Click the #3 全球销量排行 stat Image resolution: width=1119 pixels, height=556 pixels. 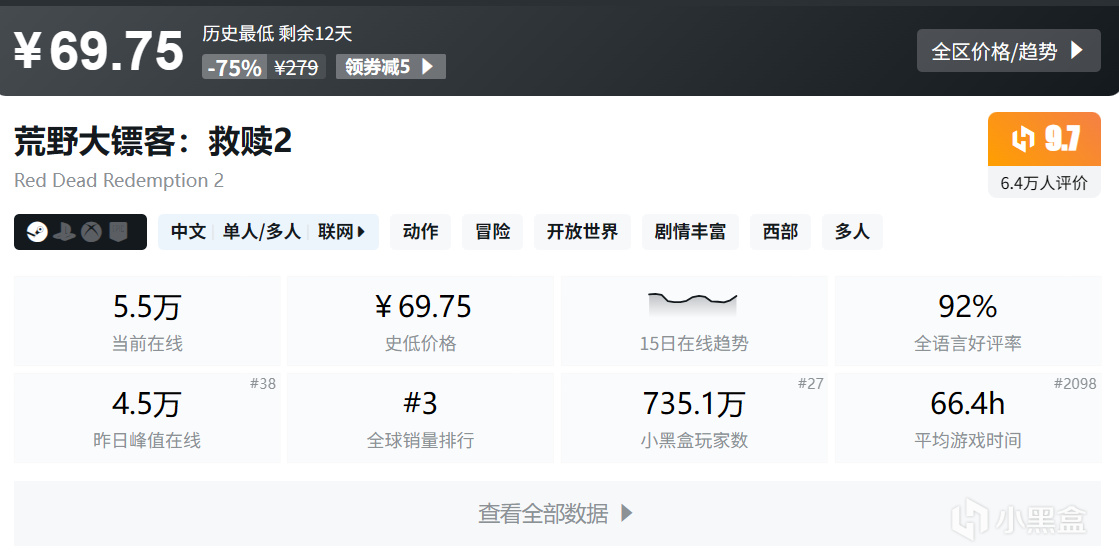tap(420, 418)
